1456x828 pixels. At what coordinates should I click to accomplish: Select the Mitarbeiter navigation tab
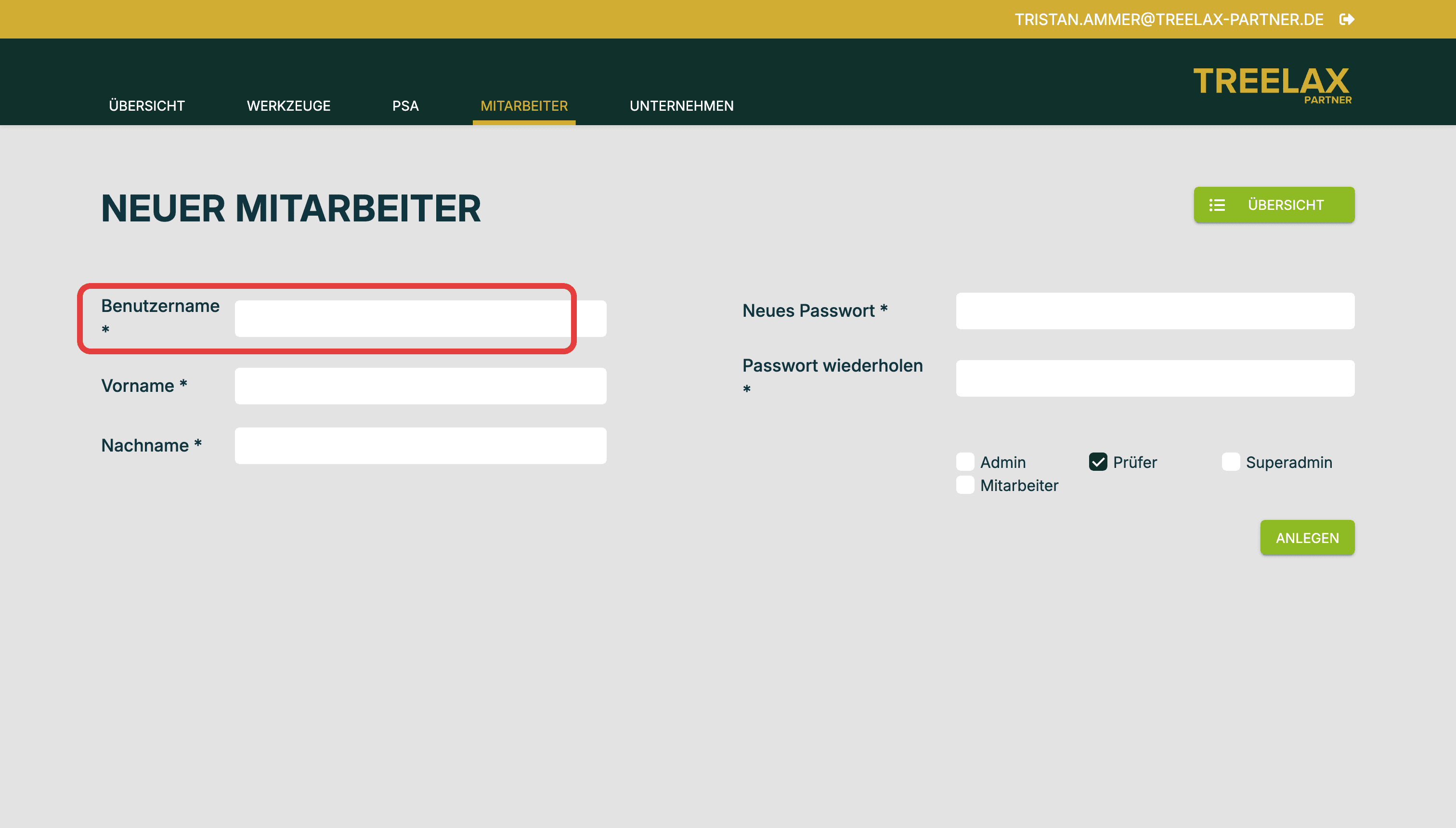524,106
